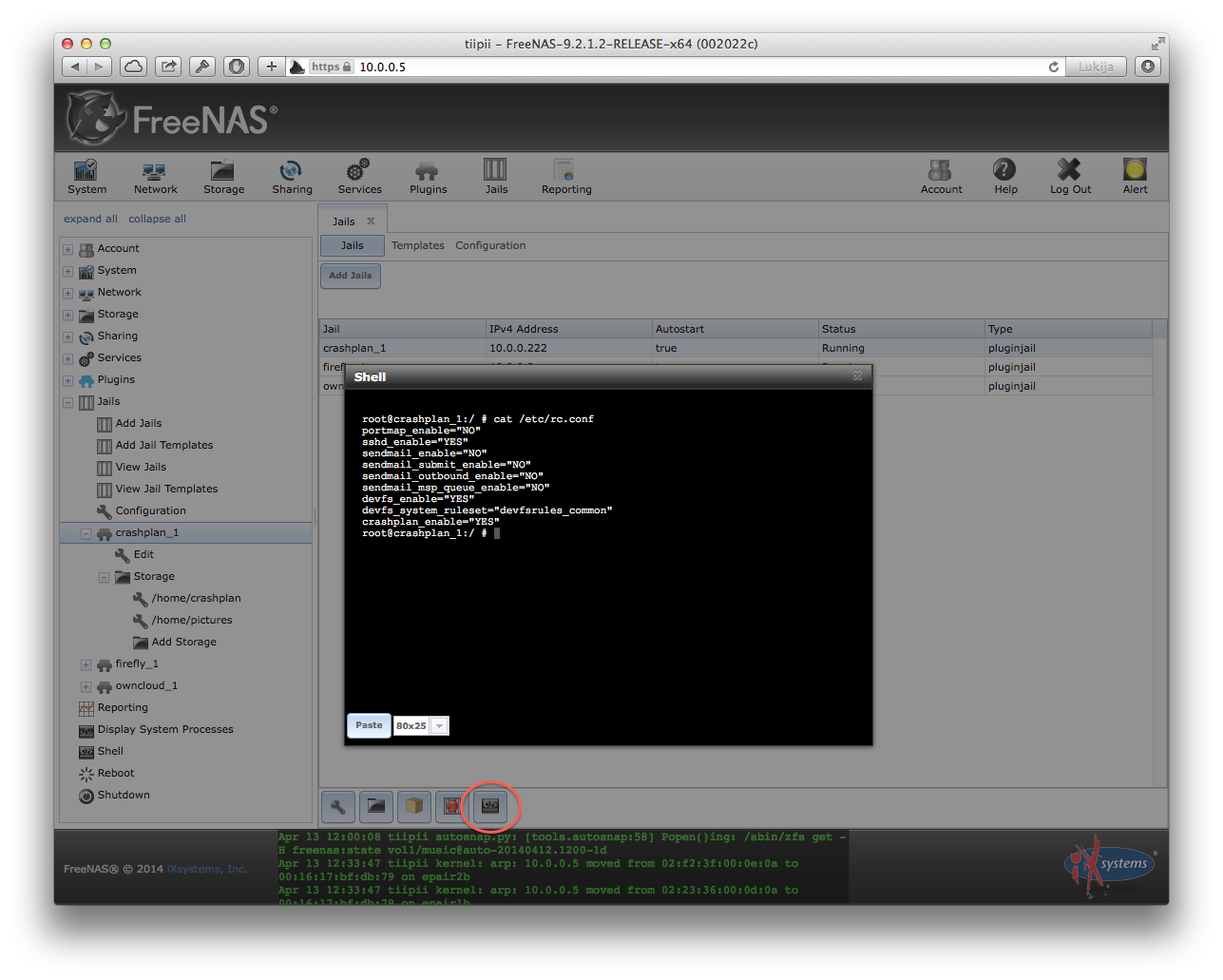Close the Shell dialog
Viewport: 1223px width, 980px height.
[857, 376]
